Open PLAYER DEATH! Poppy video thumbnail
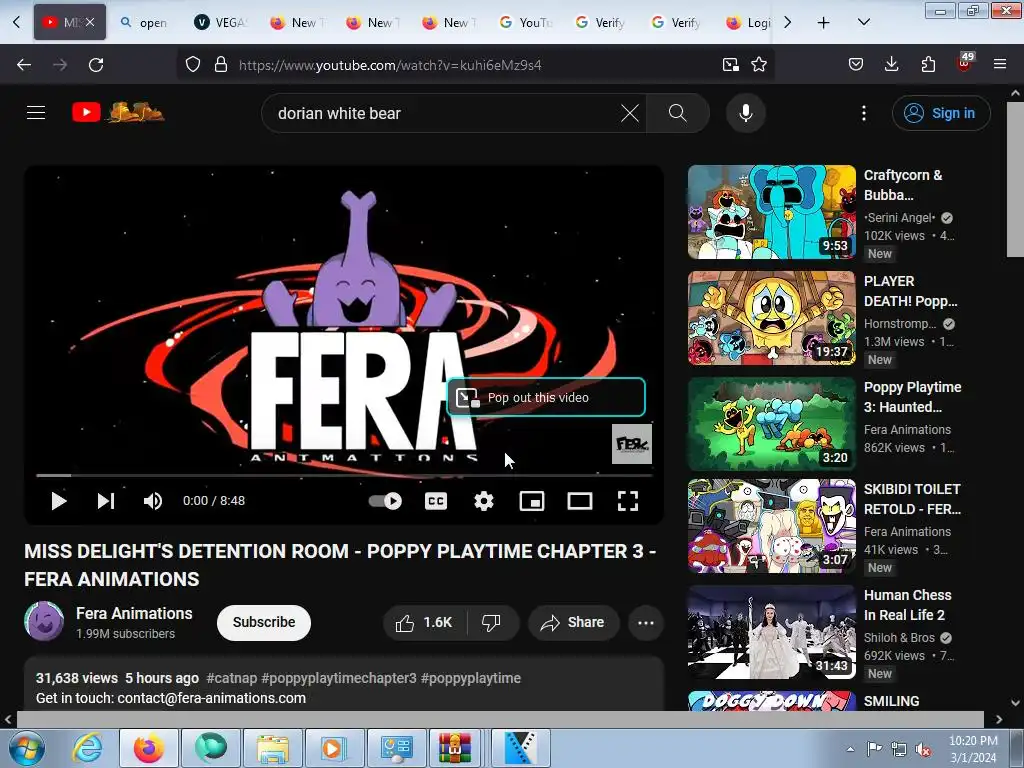The image size is (1024, 768). pos(771,317)
